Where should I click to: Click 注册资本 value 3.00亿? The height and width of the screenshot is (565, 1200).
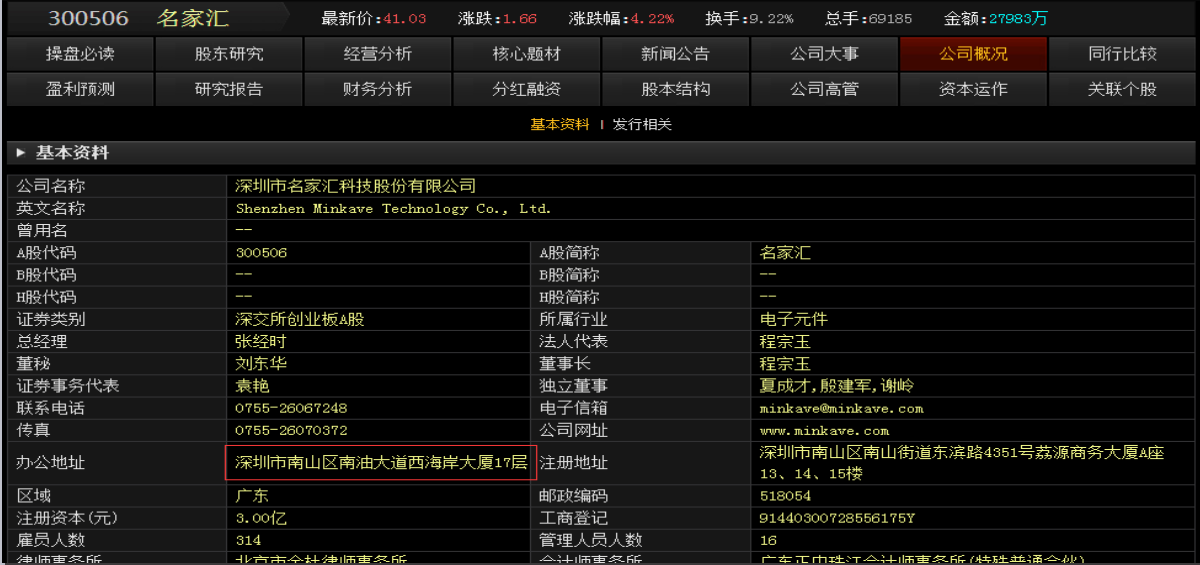261,518
